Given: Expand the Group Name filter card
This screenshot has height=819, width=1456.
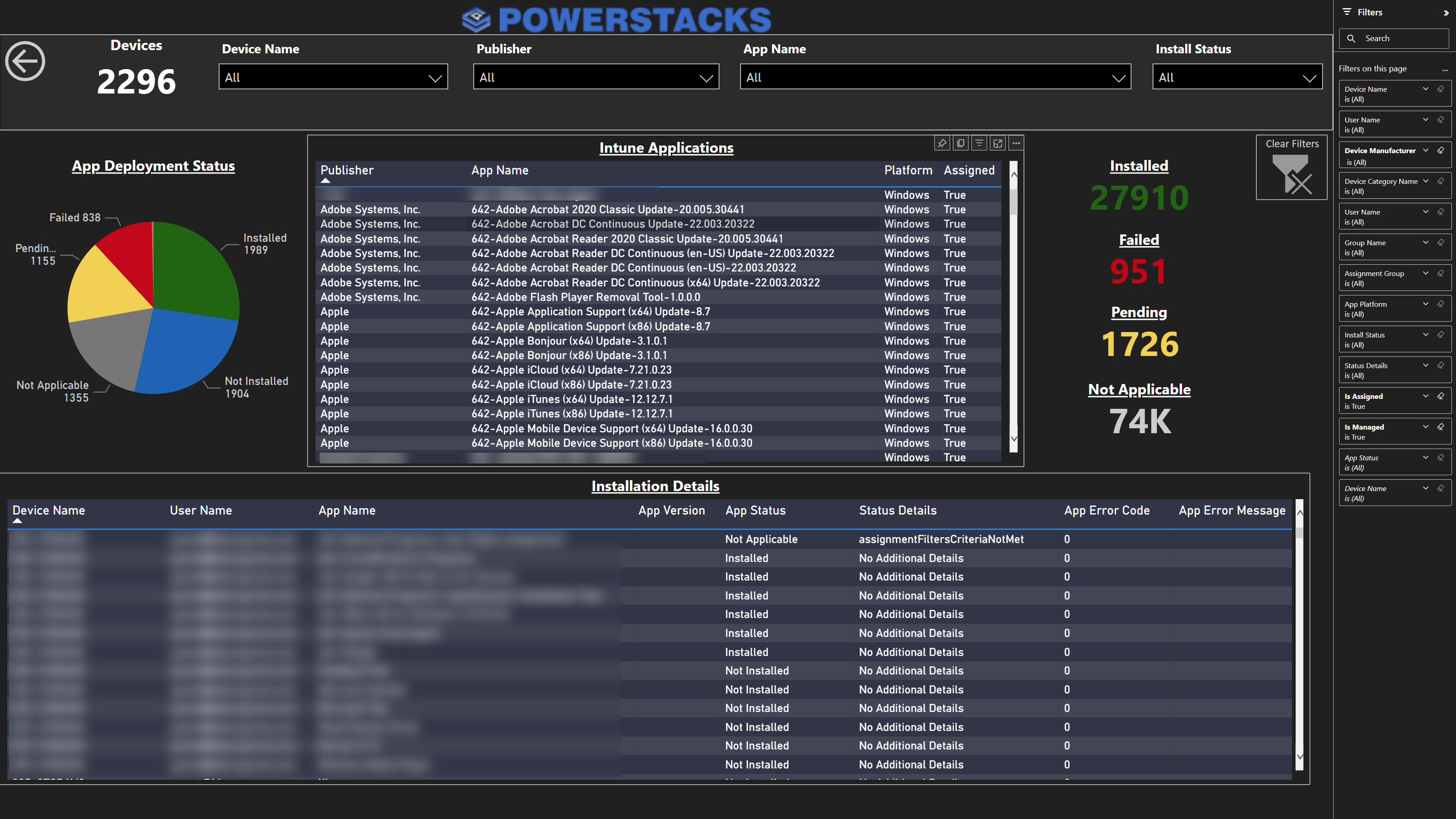Looking at the screenshot, I should tap(1425, 243).
